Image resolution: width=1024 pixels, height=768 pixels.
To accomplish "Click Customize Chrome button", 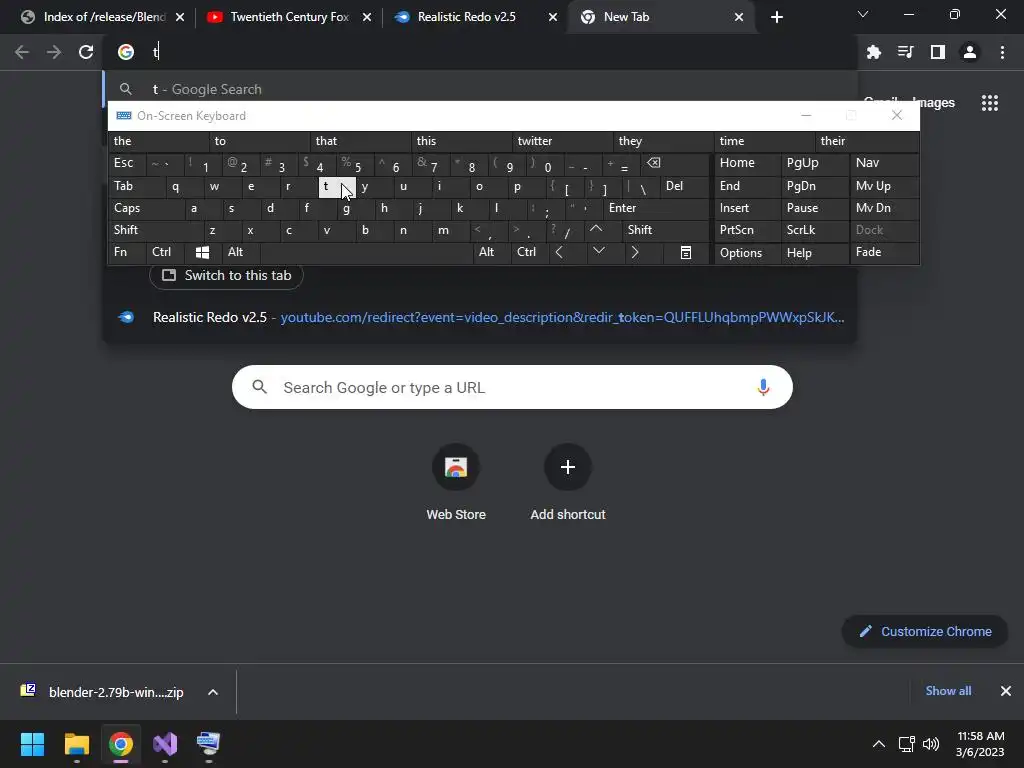I will [925, 632].
